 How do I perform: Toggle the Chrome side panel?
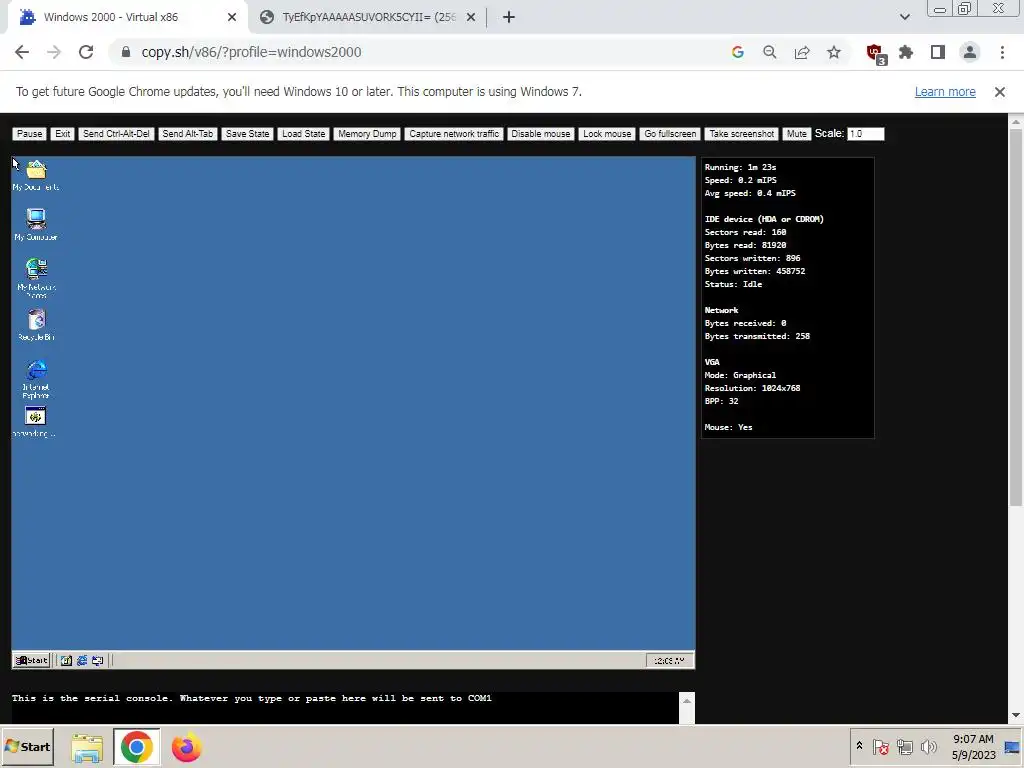point(938,52)
